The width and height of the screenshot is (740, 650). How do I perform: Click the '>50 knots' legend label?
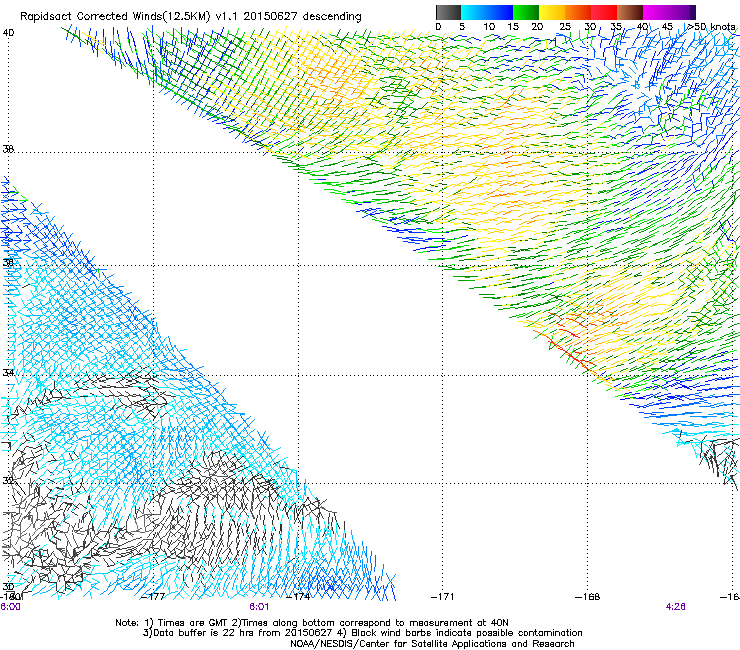(x=711, y=27)
